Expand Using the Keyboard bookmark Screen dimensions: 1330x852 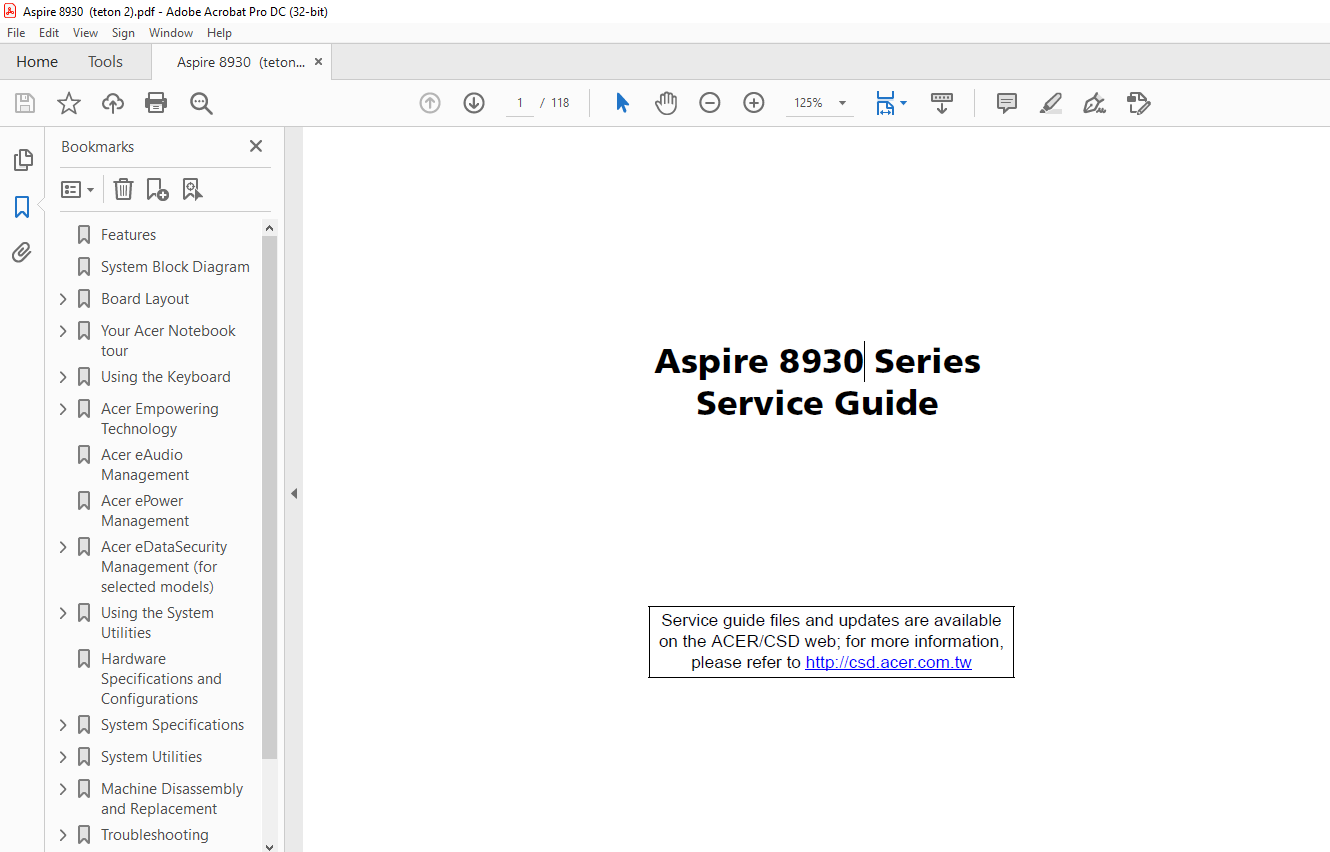[x=63, y=377]
